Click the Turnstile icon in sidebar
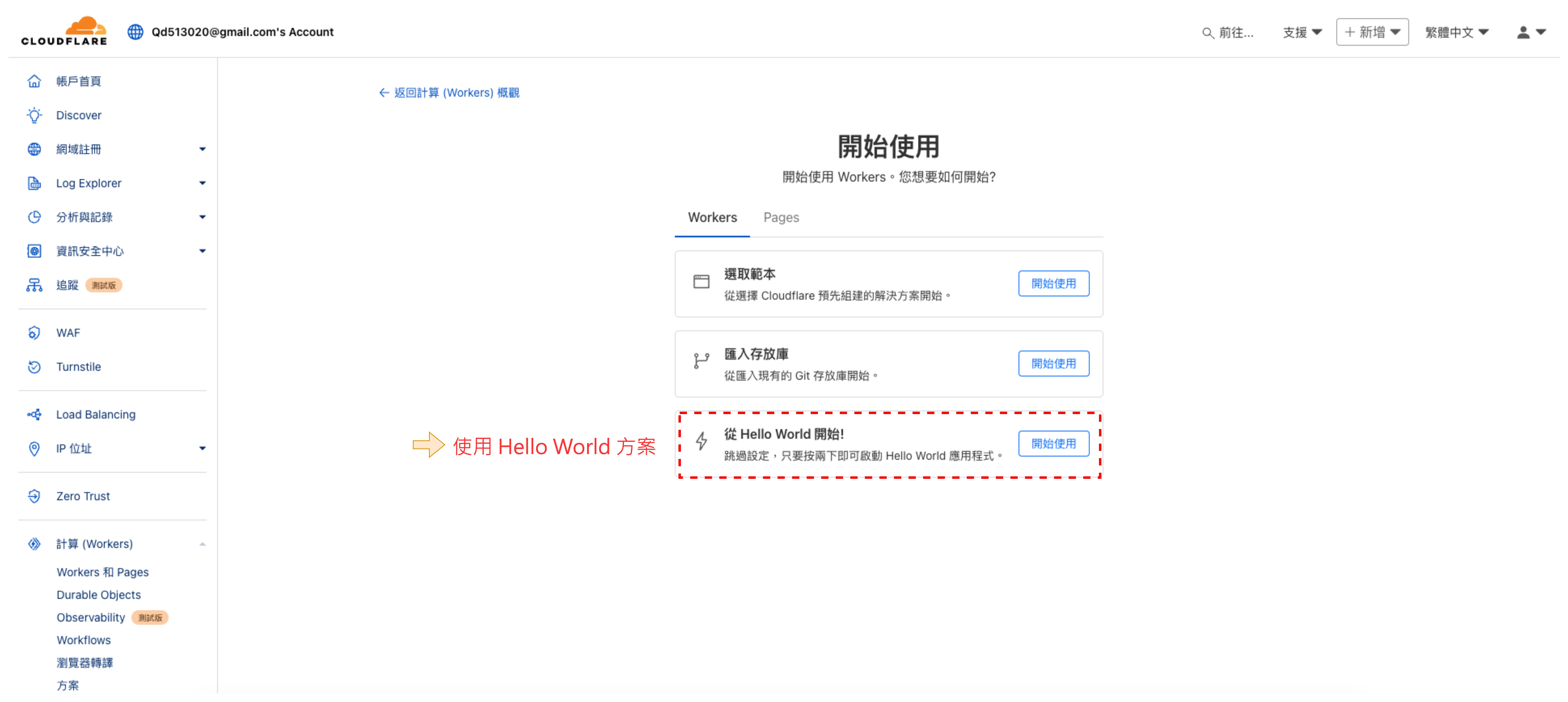 [x=34, y=367]
